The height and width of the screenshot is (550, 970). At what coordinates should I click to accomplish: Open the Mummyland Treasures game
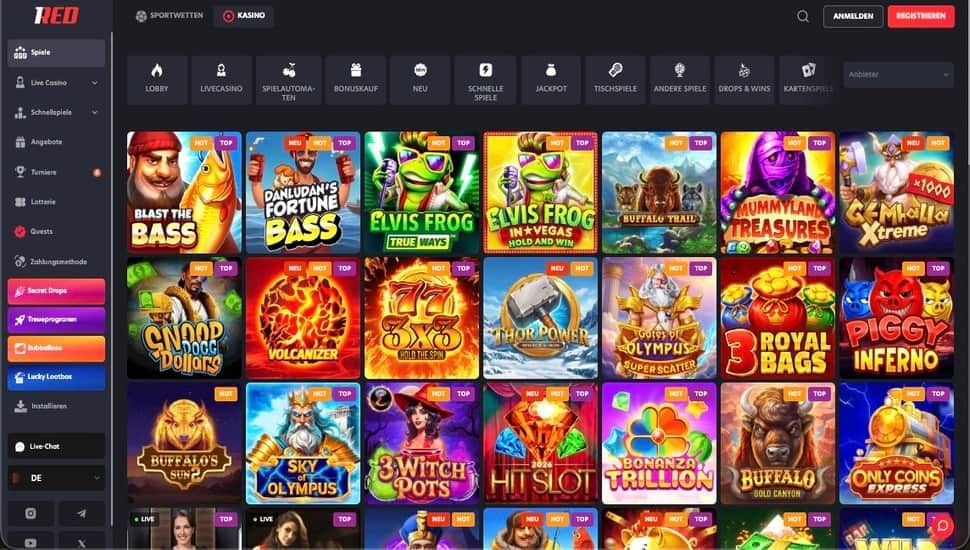(x=778, y=192)
